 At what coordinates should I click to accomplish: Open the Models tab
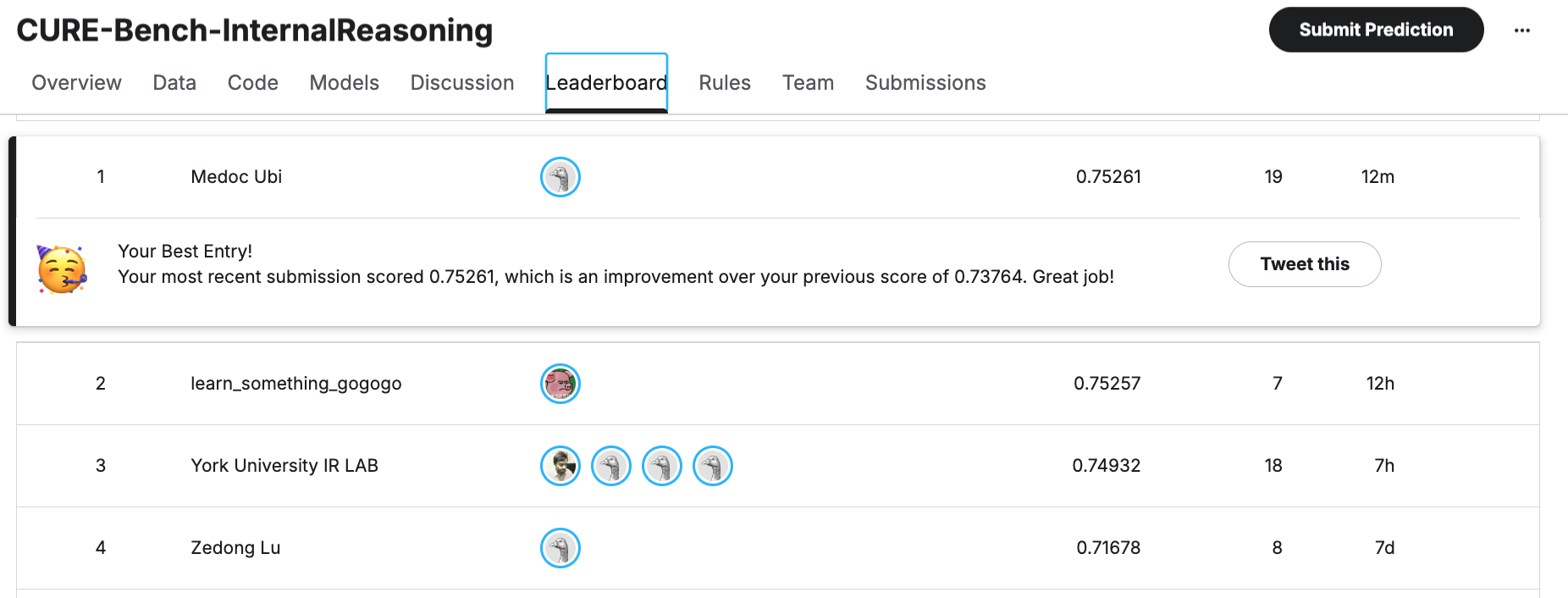pos(344,82)
